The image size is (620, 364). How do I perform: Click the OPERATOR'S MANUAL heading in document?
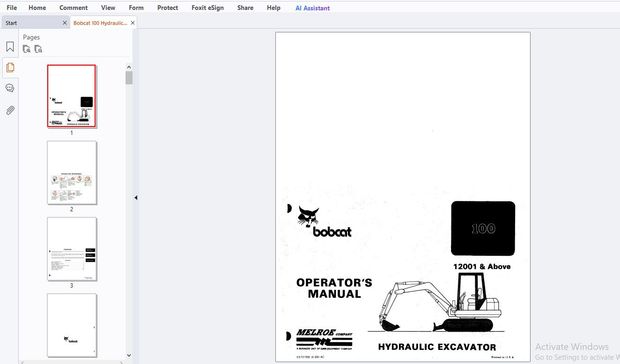tap(334, 288)
